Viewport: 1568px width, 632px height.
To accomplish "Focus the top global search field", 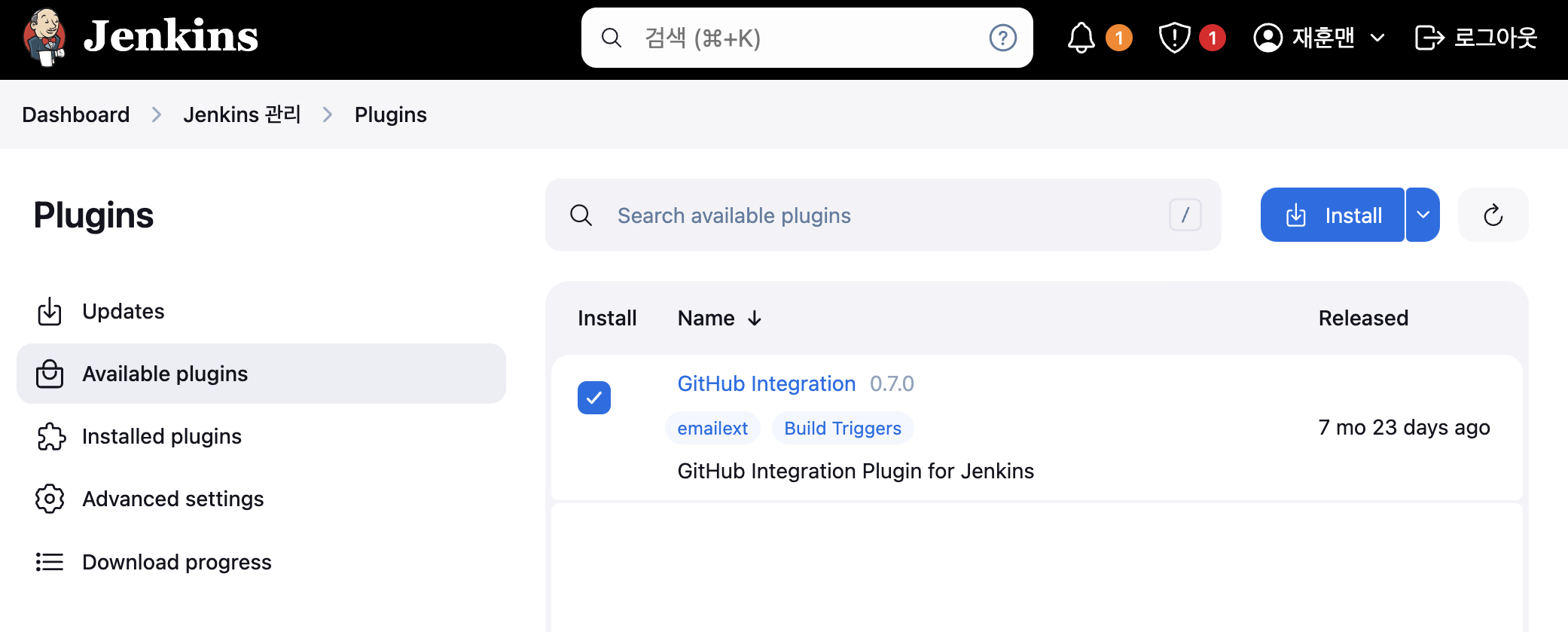I will pyautogui.click(x=807, y=38).
